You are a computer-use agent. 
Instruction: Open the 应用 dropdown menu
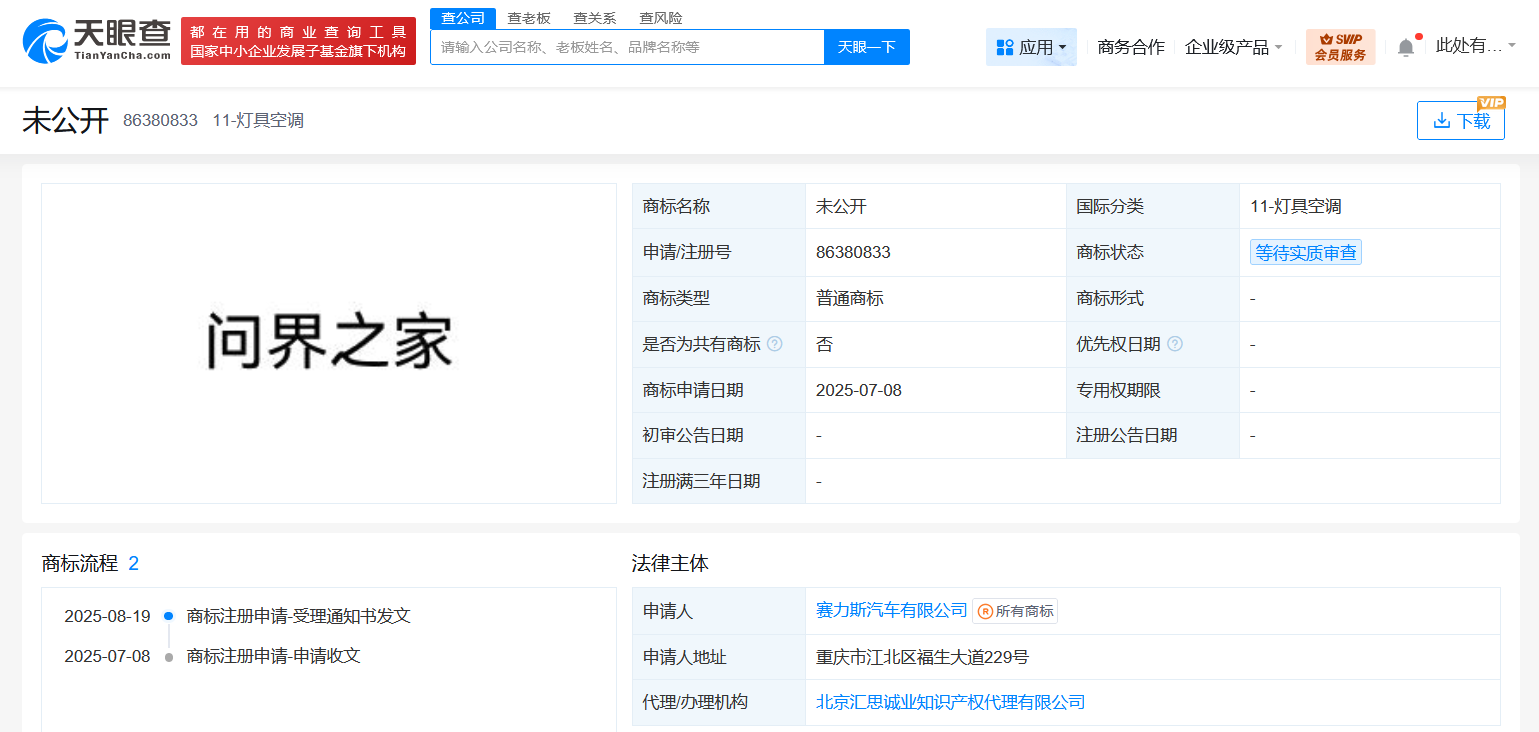click(x=1031, y=47)
